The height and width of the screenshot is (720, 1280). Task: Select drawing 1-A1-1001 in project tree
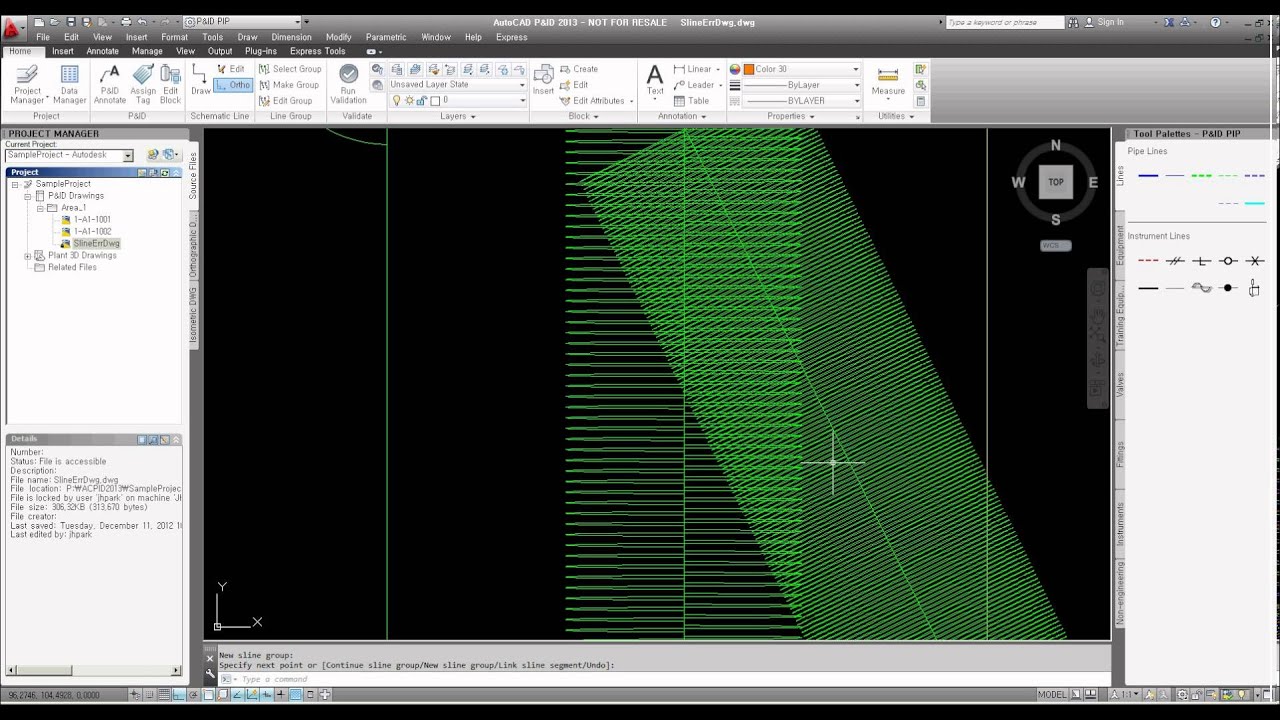pyautogui.click(x=92, y=219)
